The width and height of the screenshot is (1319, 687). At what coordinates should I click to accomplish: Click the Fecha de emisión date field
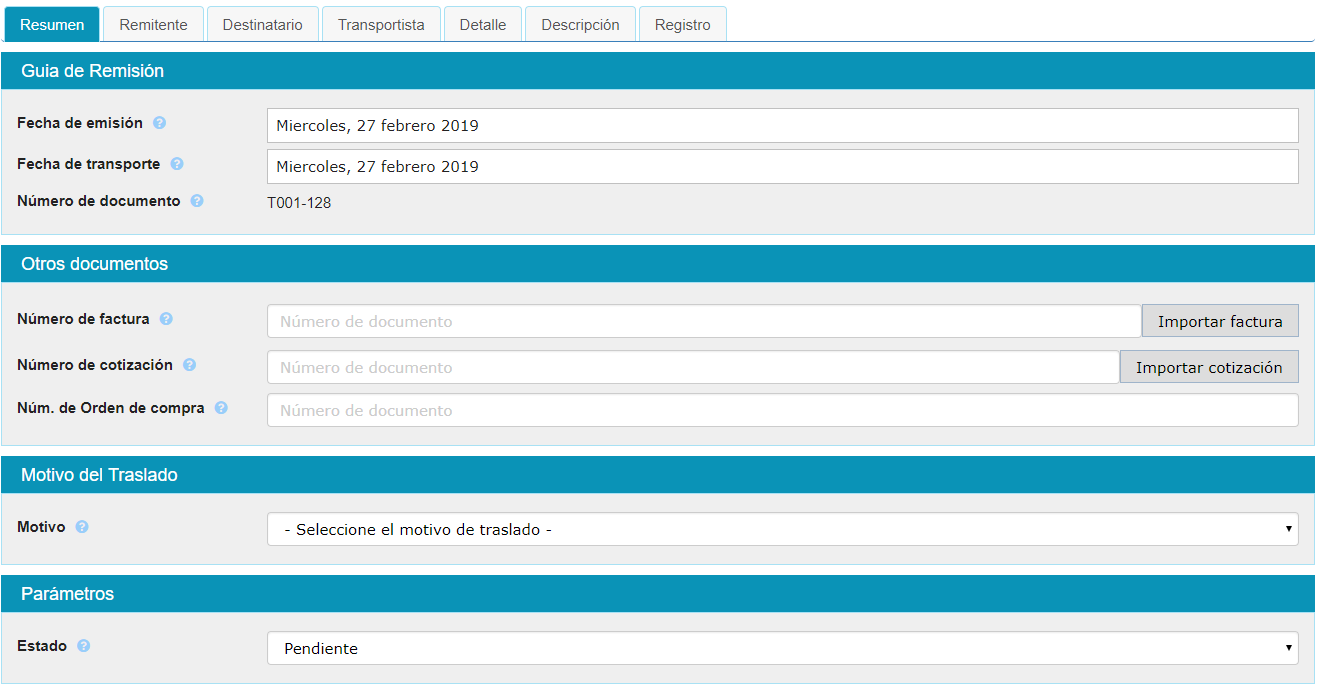[x=782, y=126]
